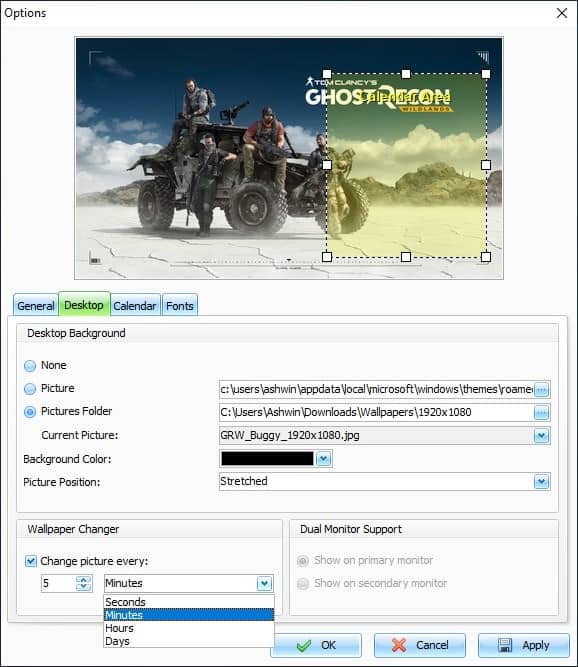This screenshot has height=667, width=578.
Task: Select Show on primary monitor
Action: coord(303,561)
